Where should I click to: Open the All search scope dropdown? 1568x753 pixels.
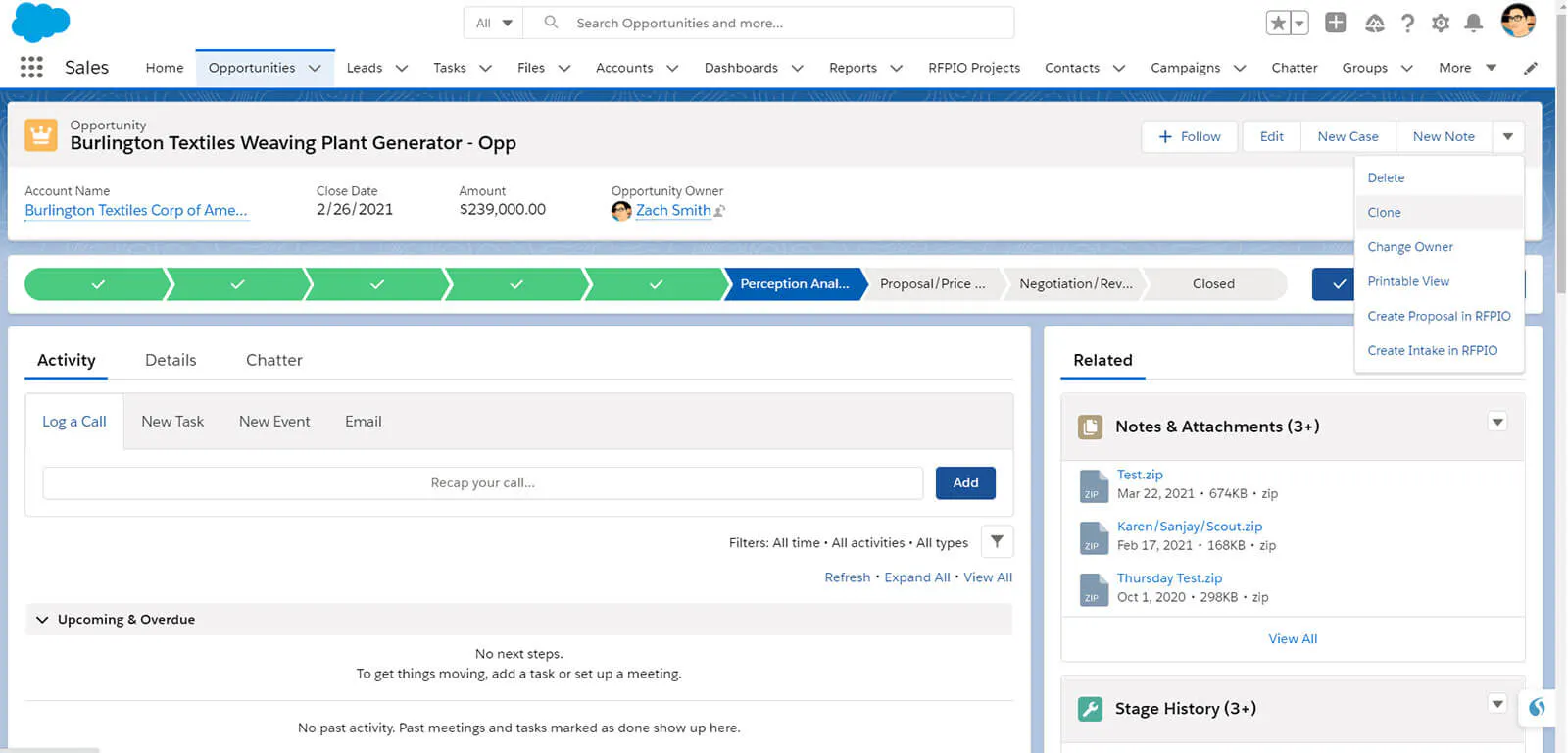[x=494, y=23]
